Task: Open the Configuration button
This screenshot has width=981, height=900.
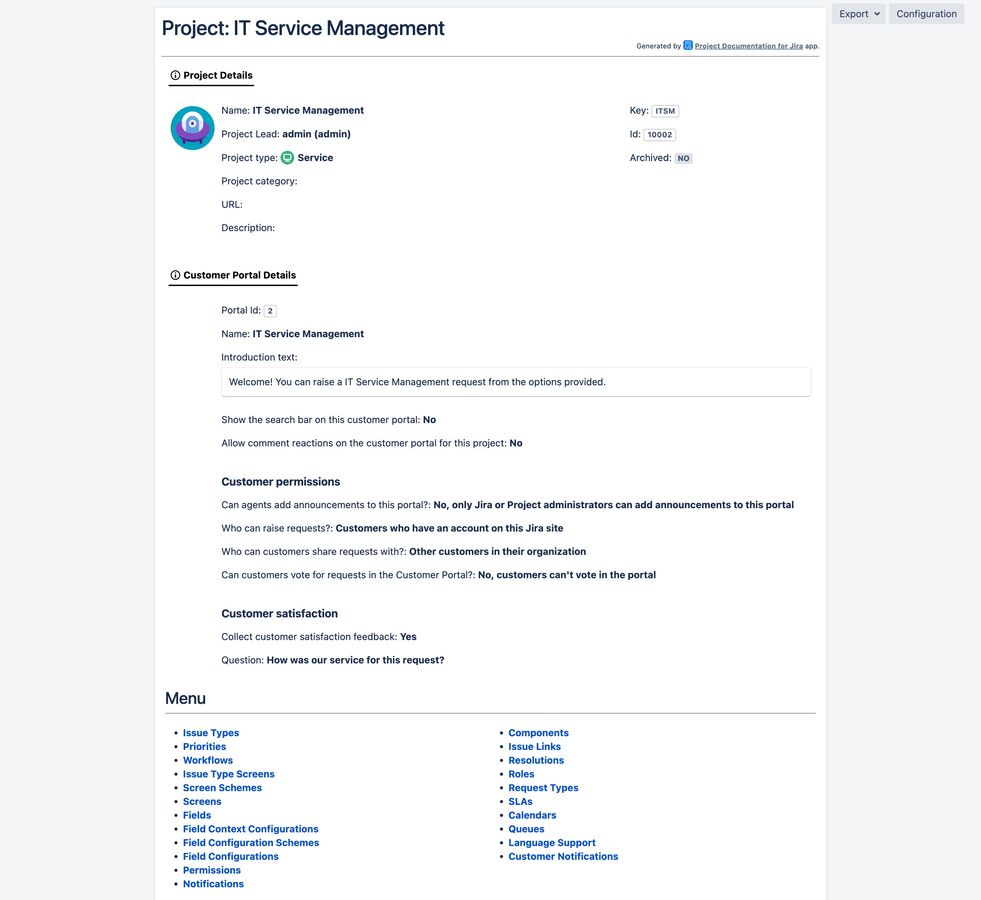Action: pyautogui.click(x=926, y=14)
